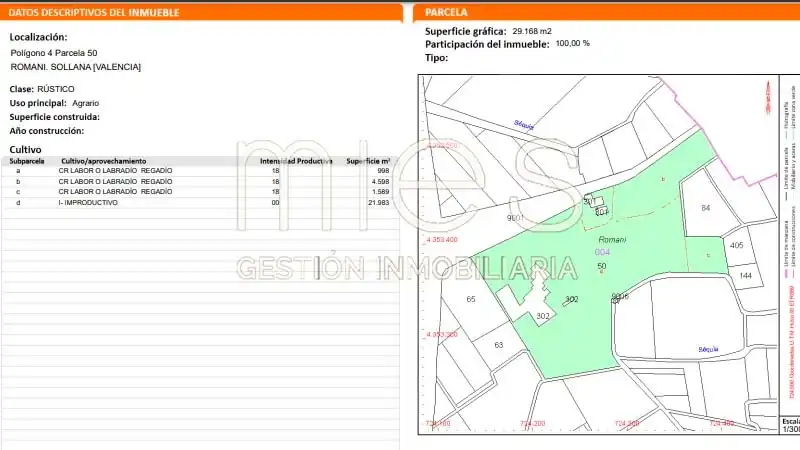Click the 'Clase:' label
Screen dimensions: 800x450
pos(21,89)
